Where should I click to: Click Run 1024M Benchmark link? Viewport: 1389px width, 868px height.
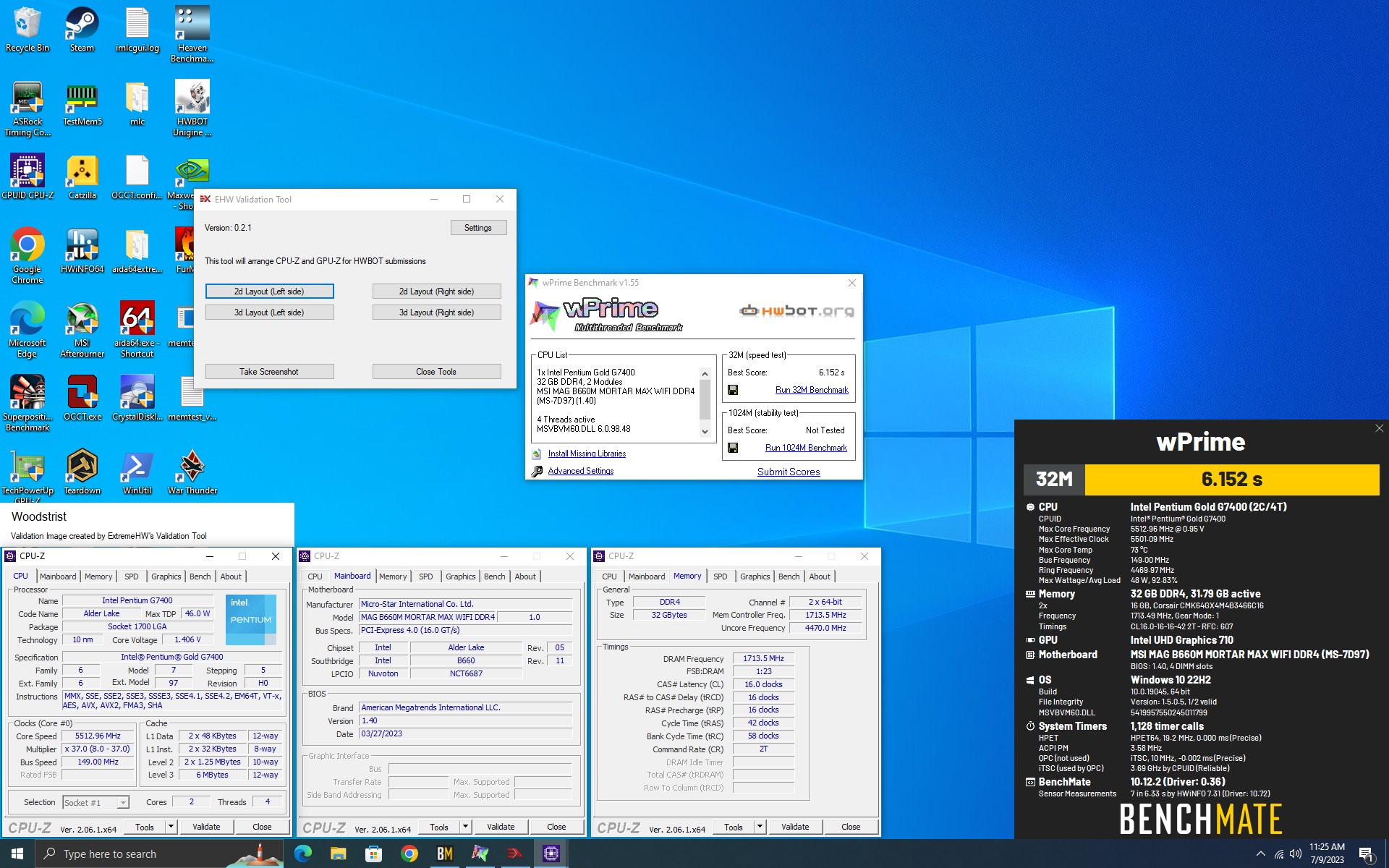click(x=806, y=448)
